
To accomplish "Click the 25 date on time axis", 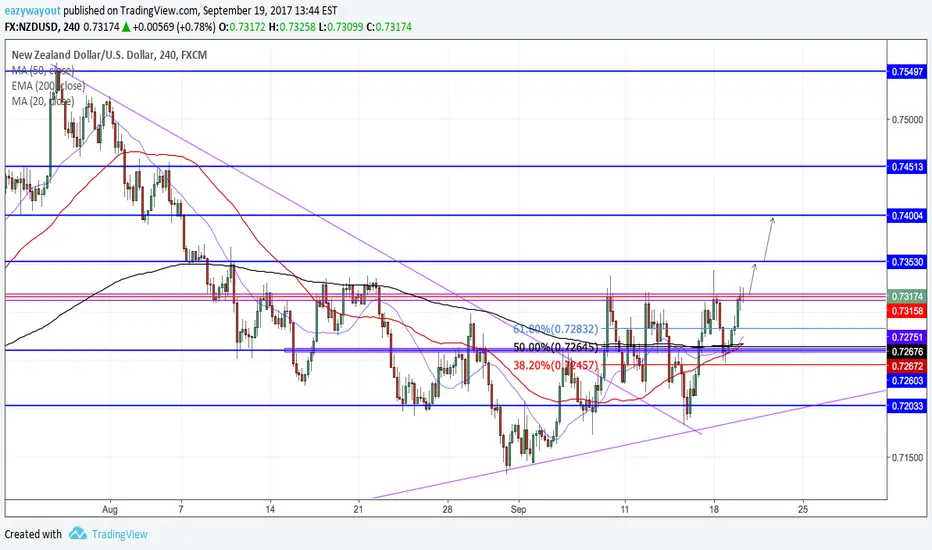I will pos(802,509).
